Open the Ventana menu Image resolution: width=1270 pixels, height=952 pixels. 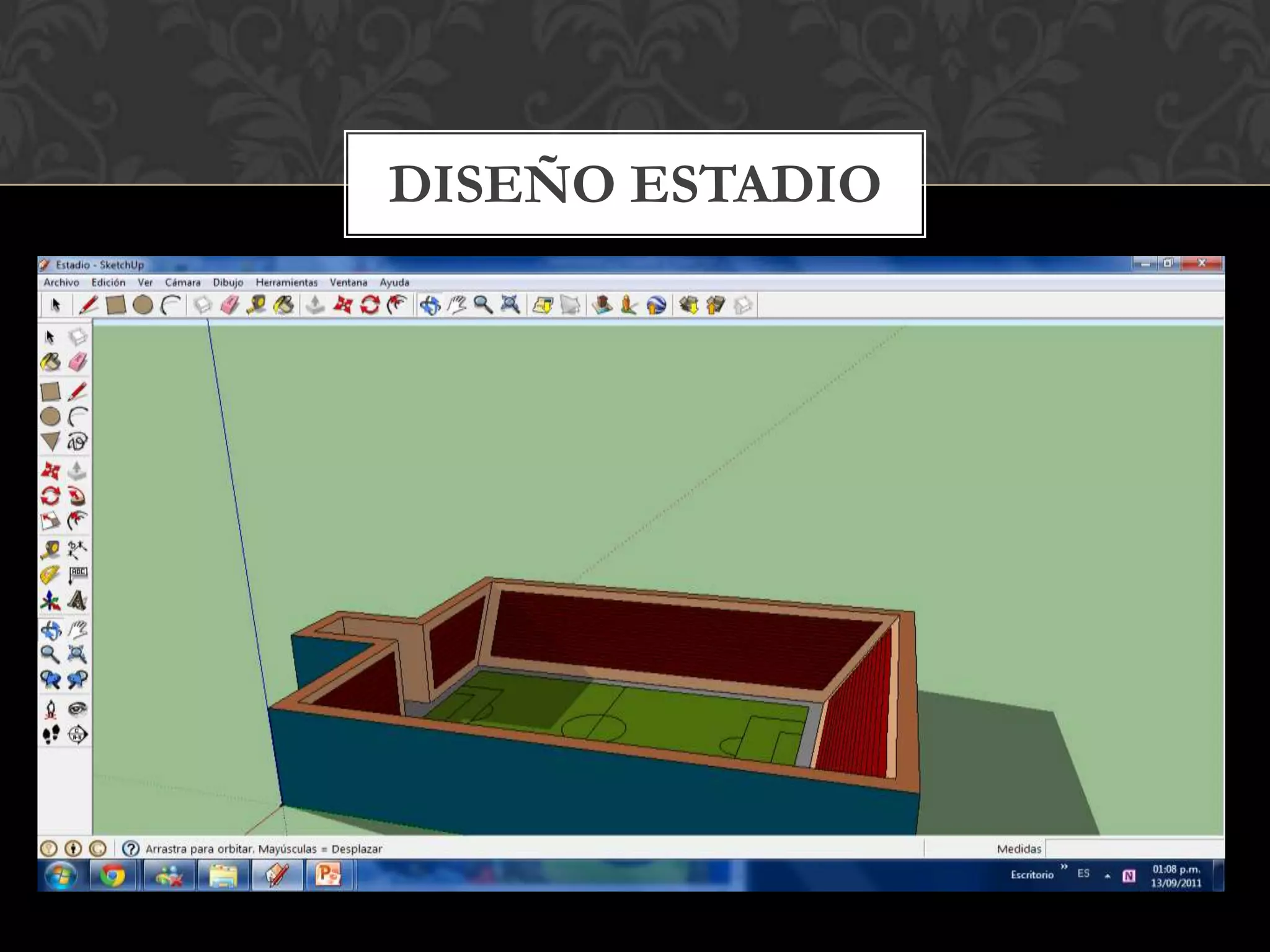point(349,283)
